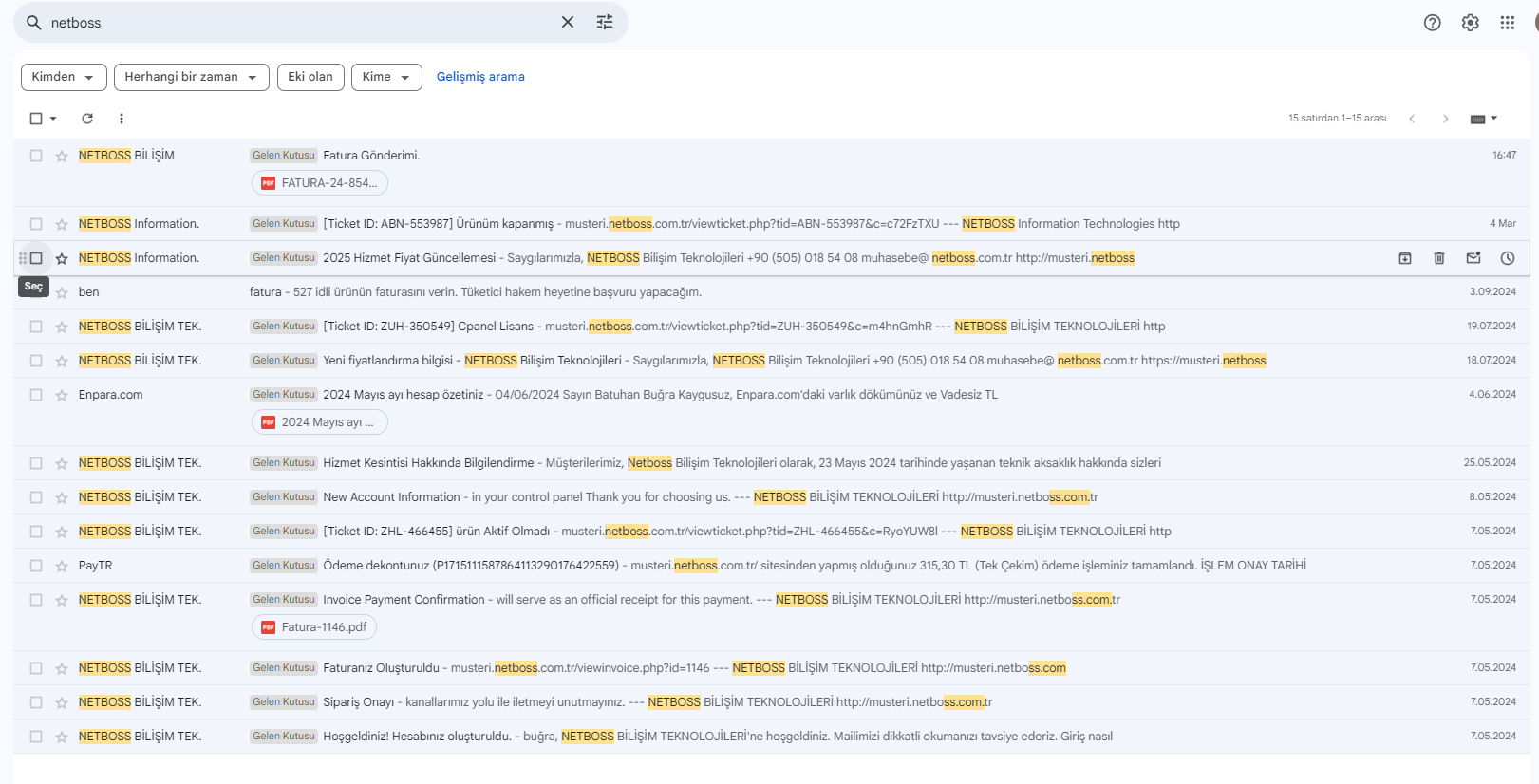Select the Faturanız Oluşturuldu email checkbox
The height and width of the screenshot is (784, 1539).
point(36,668)
